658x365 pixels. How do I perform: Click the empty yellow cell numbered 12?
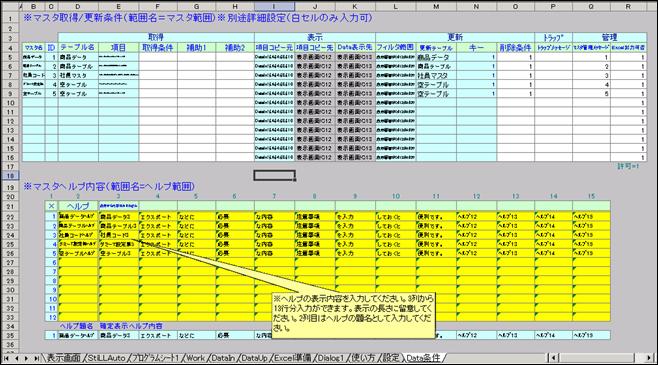(78, 317)
